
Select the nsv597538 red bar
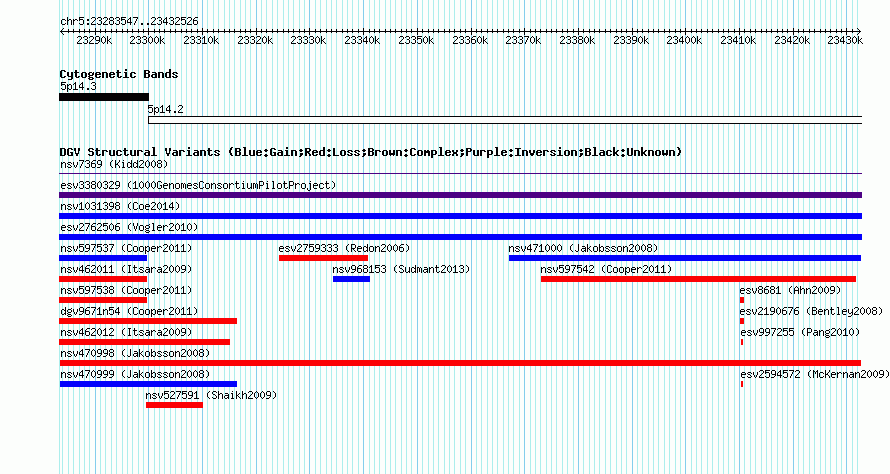point(103,300)
